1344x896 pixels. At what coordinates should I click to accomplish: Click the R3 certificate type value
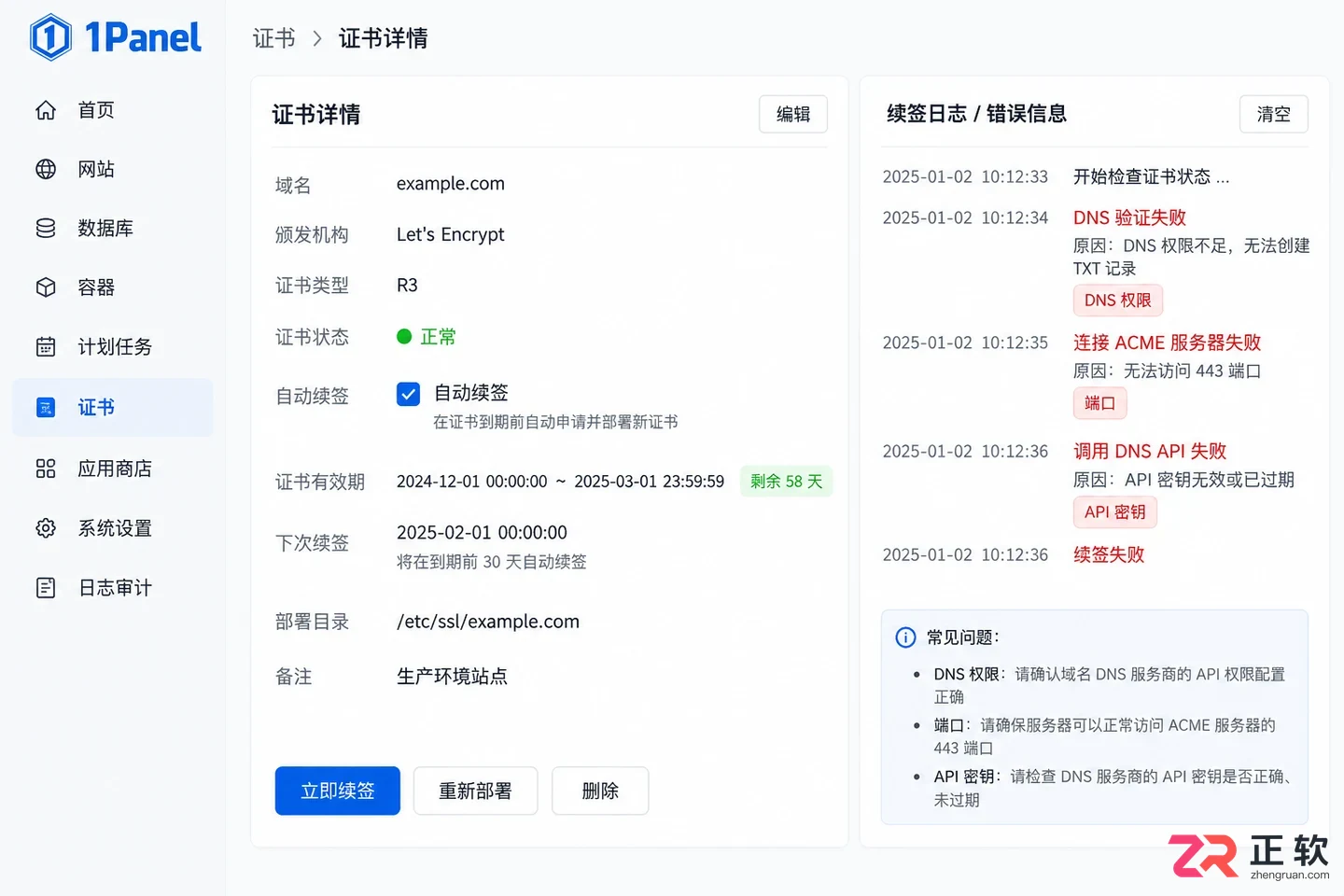tap(407, 285)
